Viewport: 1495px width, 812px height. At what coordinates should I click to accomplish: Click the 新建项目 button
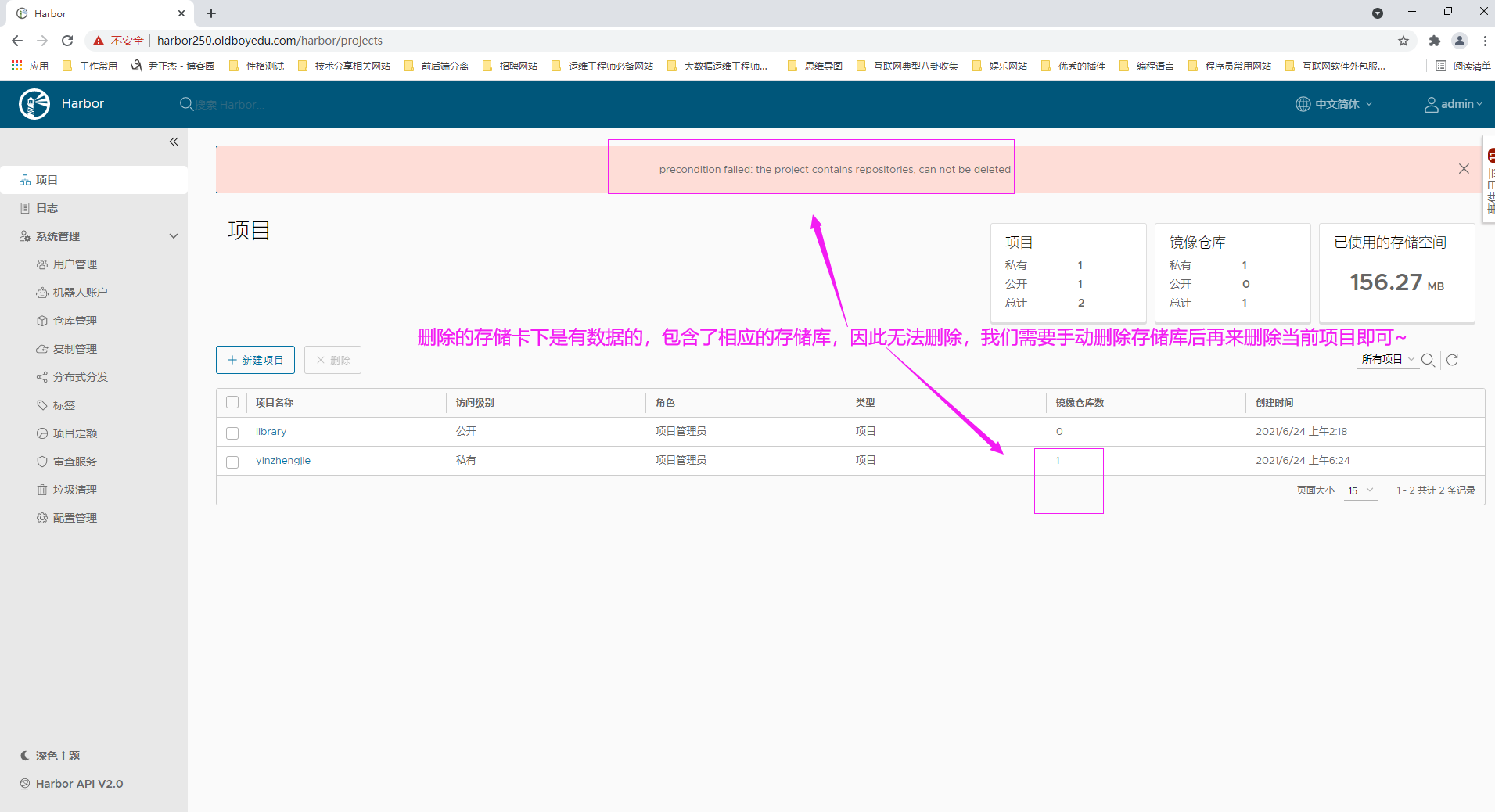pos(255,360)
